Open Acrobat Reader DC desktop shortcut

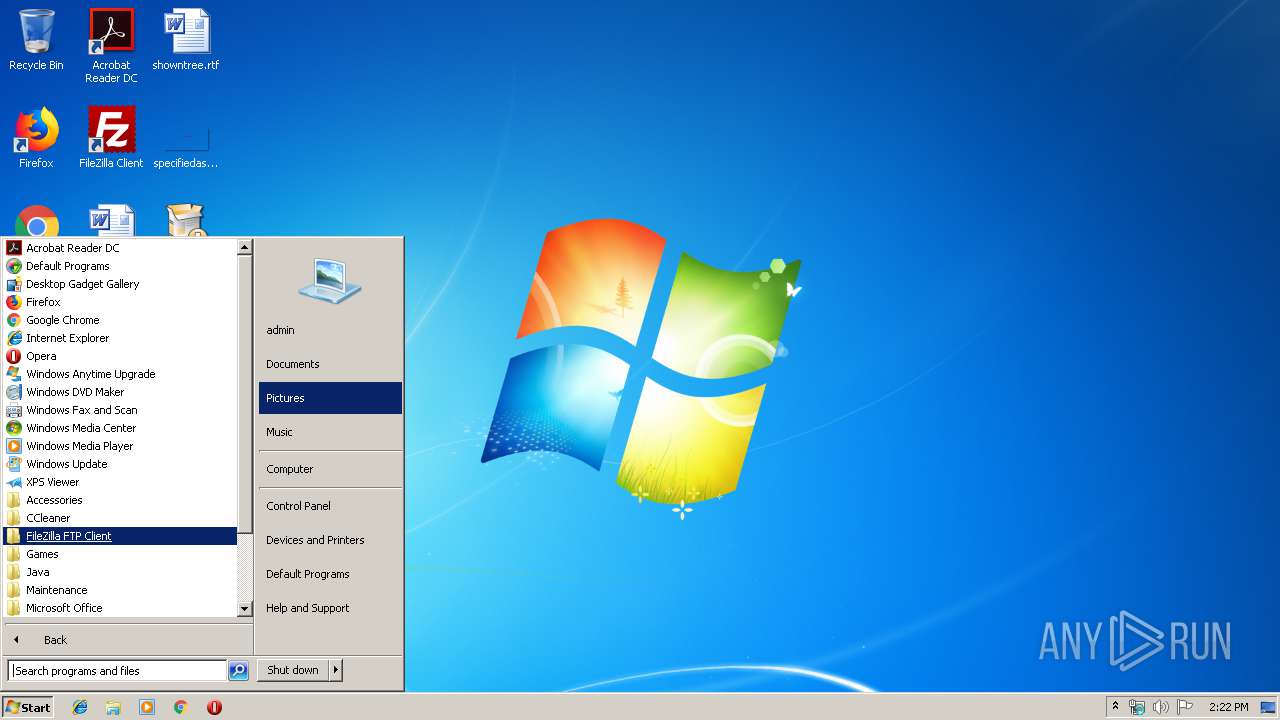pyautogui.click(x=111, y=46)
